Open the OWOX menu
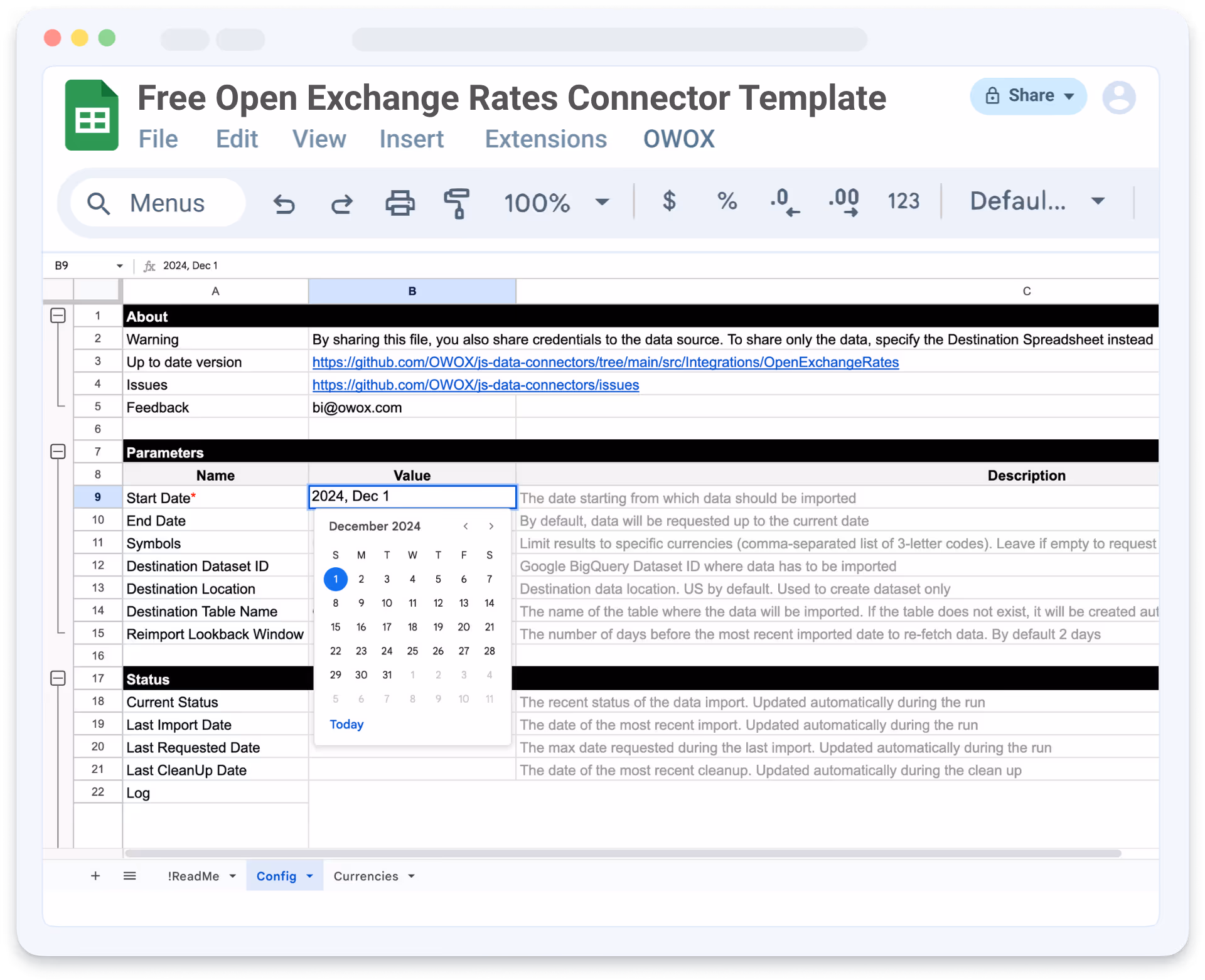Image resolution: width=1205 pixels, height=980 pixels. click(678, 139)
